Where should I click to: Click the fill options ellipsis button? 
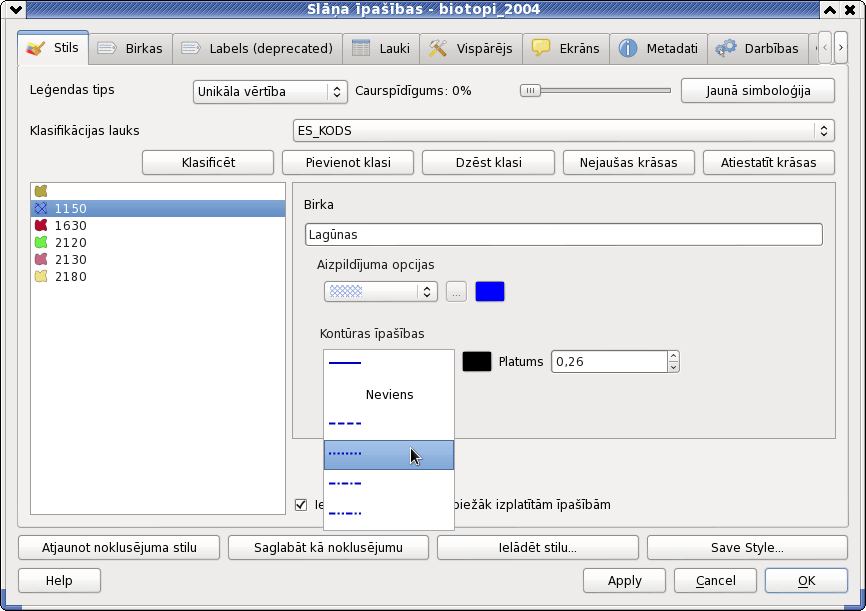point(456,292)
